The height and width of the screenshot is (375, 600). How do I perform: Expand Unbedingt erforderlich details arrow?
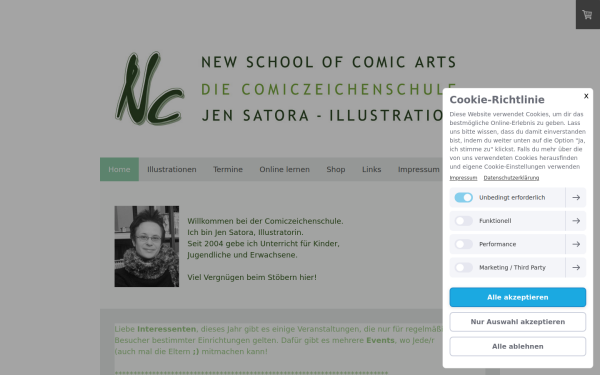[x=576, y=197]
